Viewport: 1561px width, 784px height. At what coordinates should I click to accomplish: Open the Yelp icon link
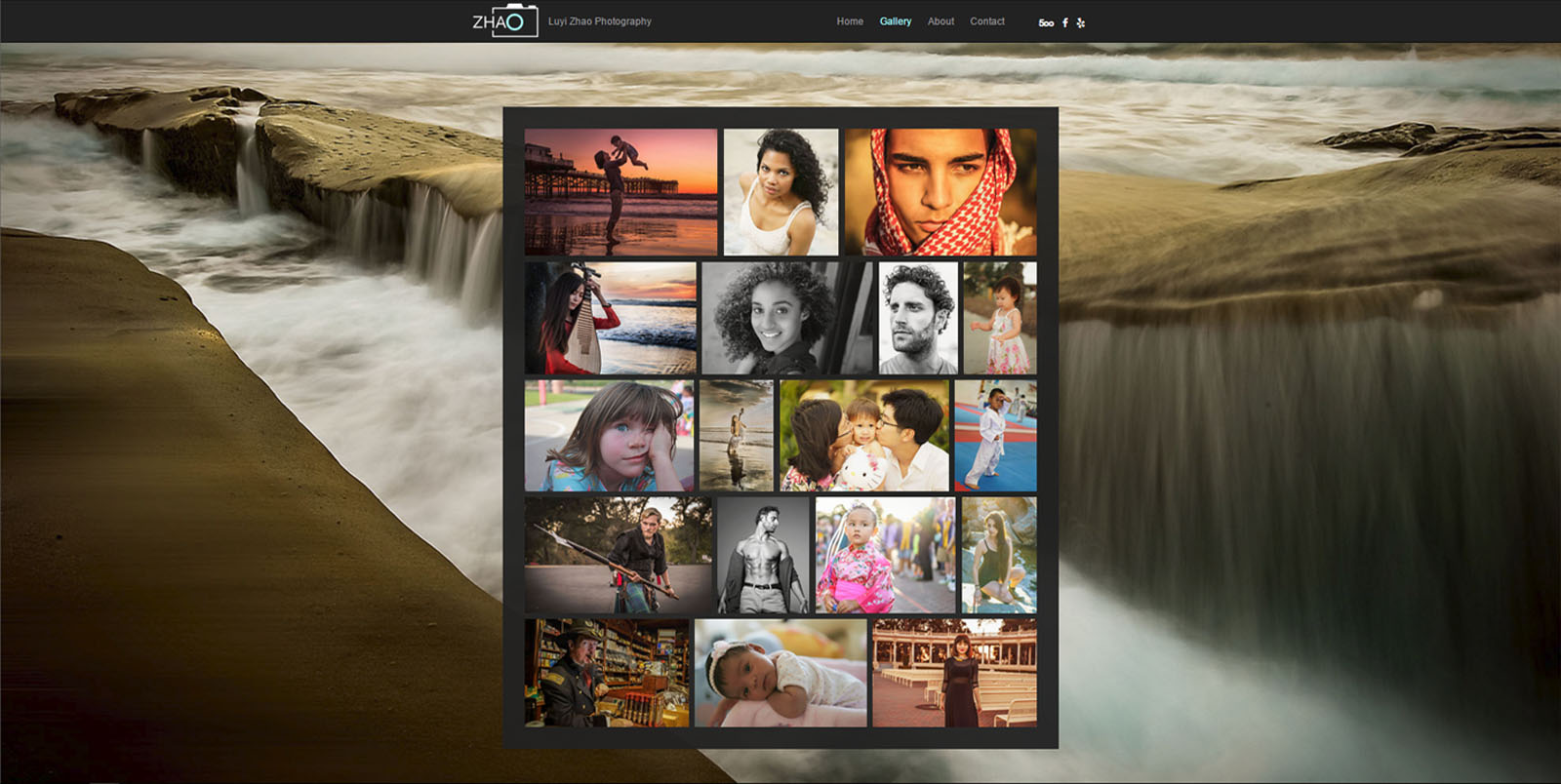pos(1080,22)
